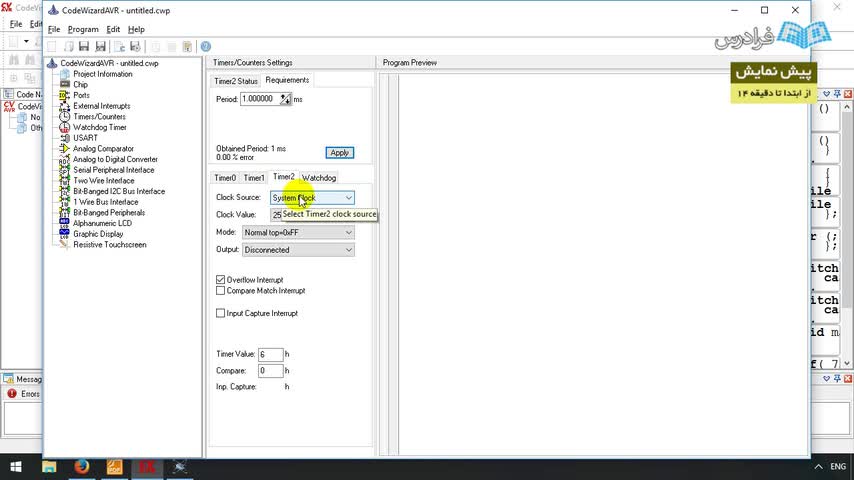
Task: Click the Period input field
Action: coord(260,99)
